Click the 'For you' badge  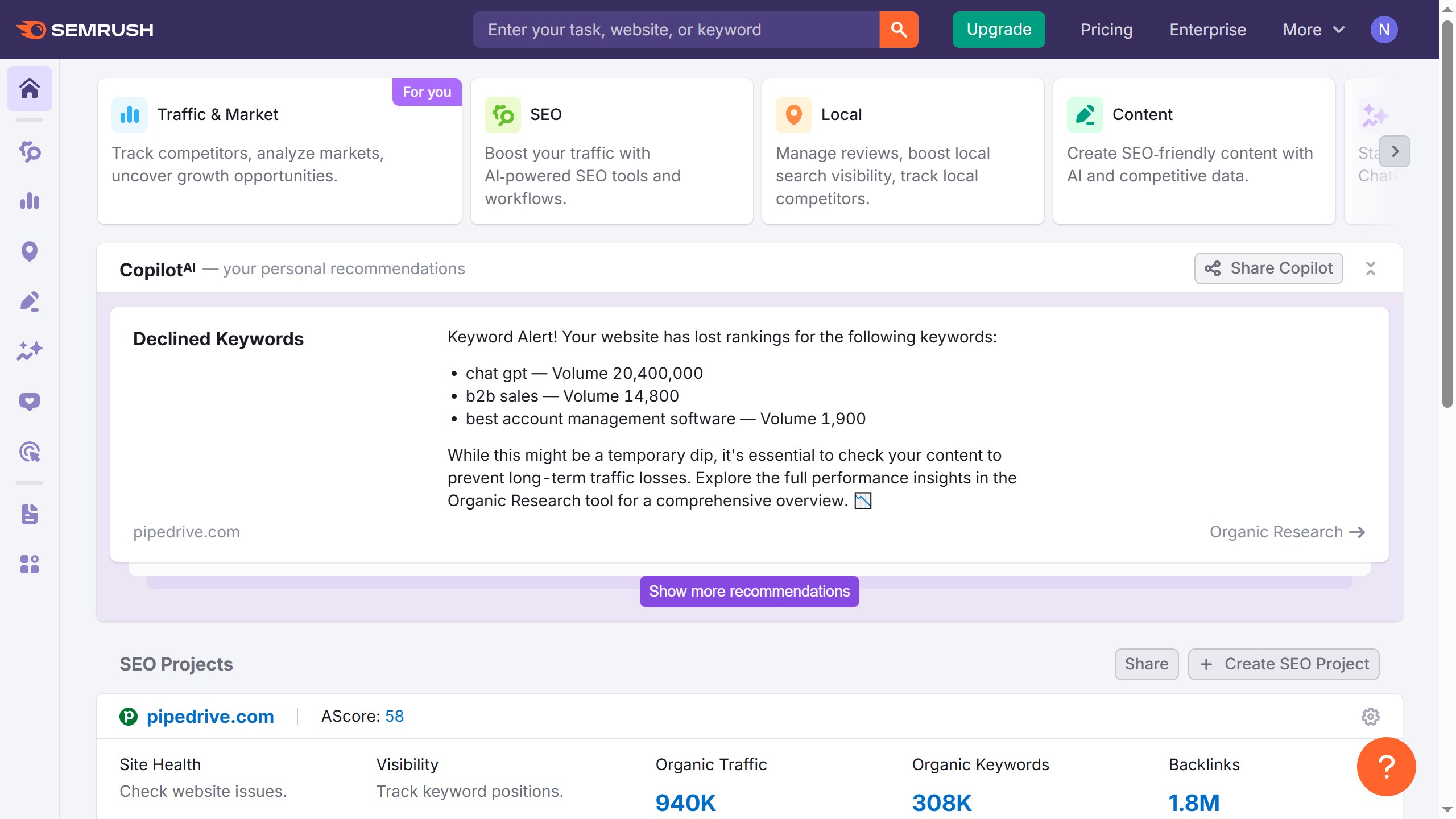coord(427,92)
